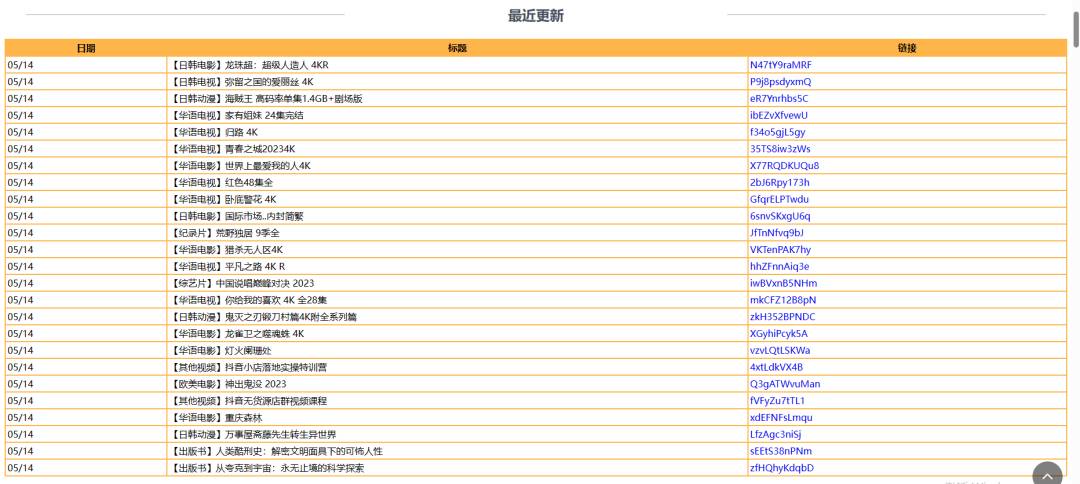This screenshot has width=1080, height=484.
Task: Visit the 6snvSKxgU6q link
Action: pos(780,216)
